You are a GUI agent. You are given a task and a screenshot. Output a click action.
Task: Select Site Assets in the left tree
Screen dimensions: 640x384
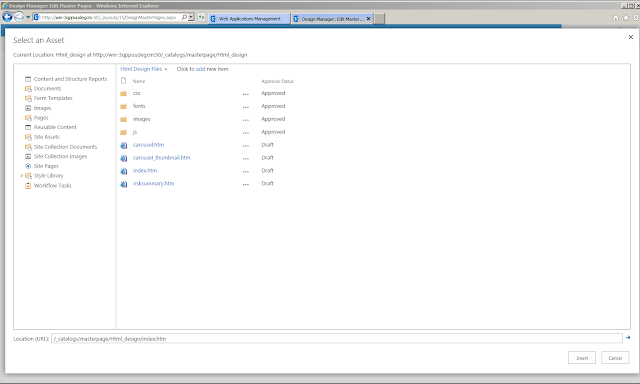(47, 137)
